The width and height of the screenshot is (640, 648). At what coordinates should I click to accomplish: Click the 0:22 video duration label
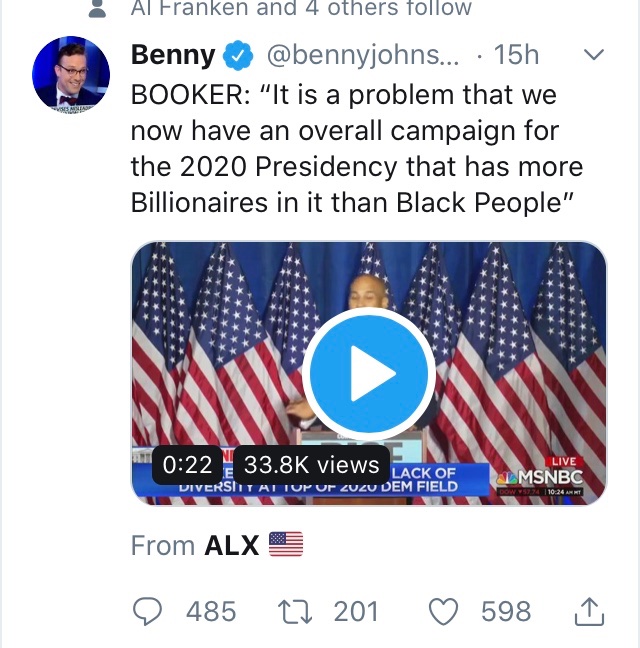click(187, 464)
